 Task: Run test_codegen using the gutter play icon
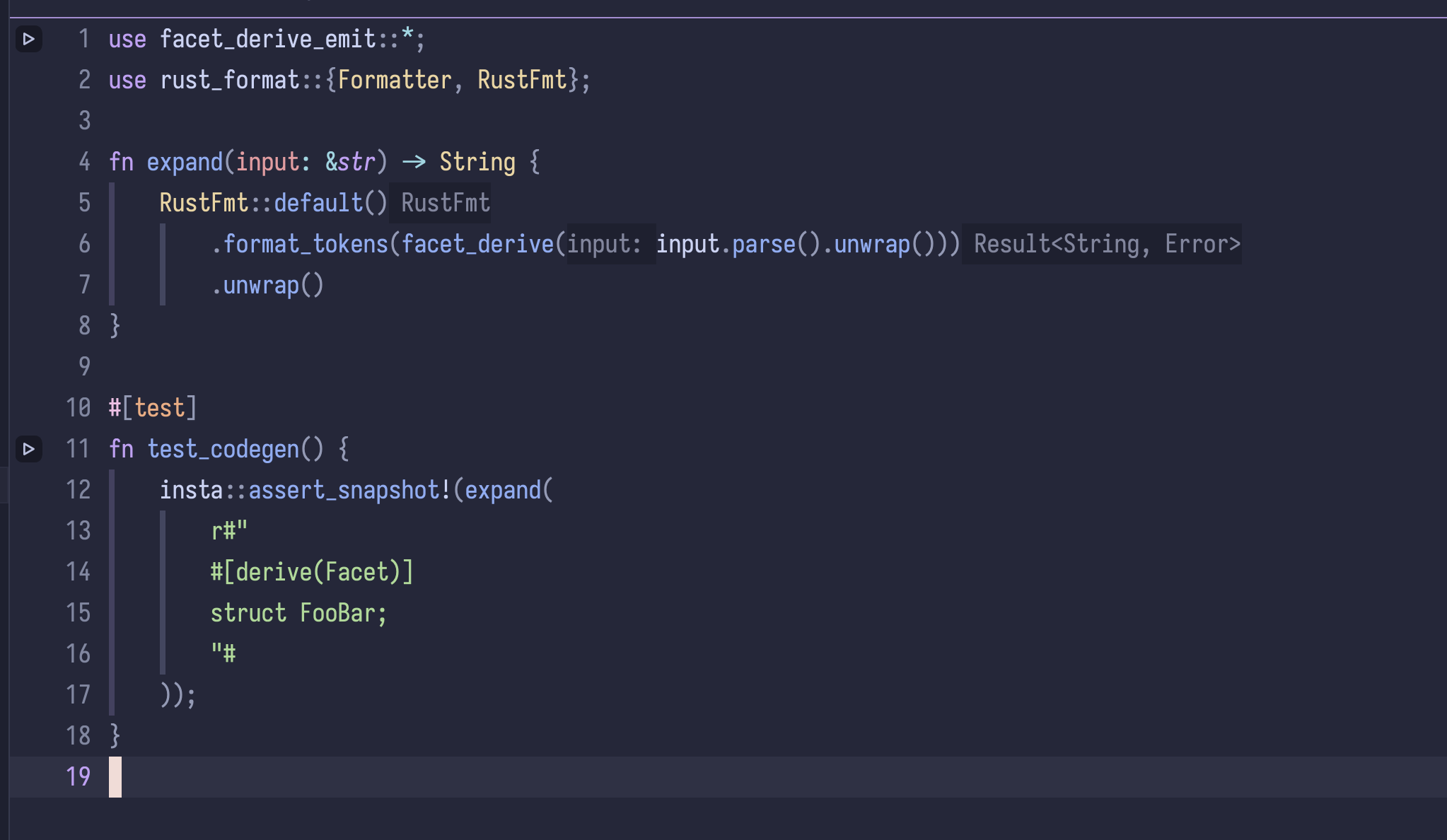tap(29, 449)
